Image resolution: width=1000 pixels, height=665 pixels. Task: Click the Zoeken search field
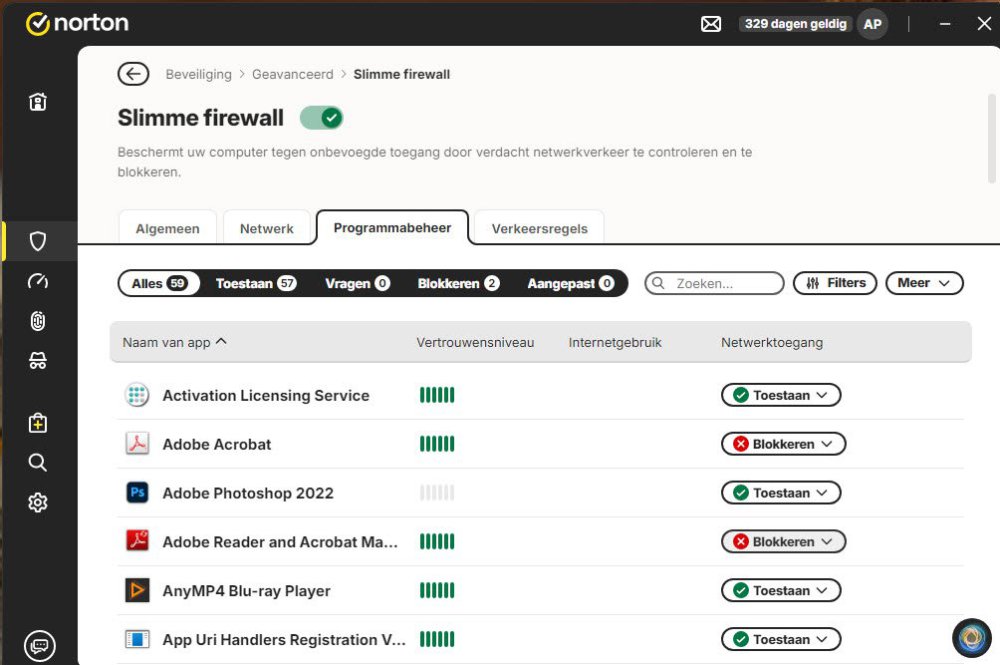714,283
